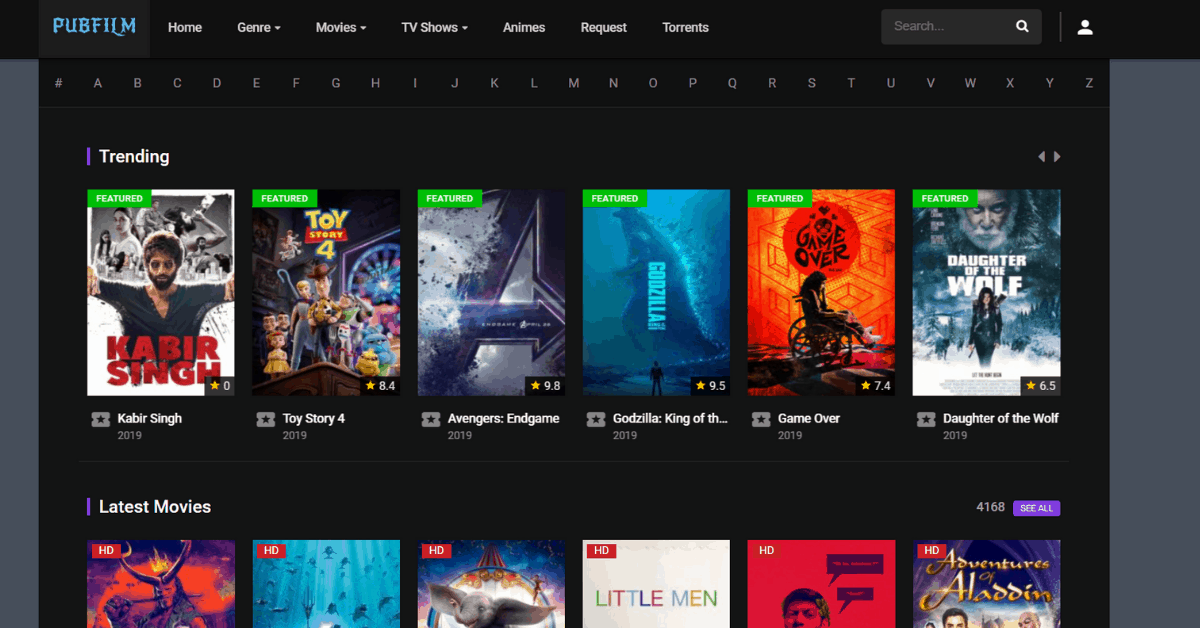Open the Game Over title link

[809, 419]
